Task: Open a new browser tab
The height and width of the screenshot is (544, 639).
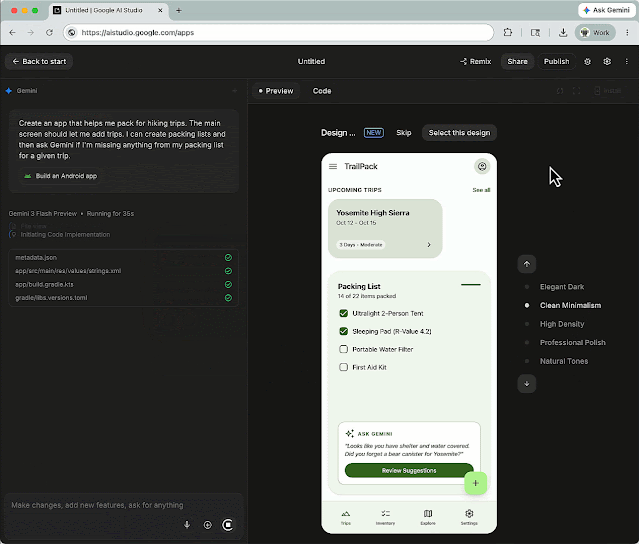Action: tap(178, 10)
